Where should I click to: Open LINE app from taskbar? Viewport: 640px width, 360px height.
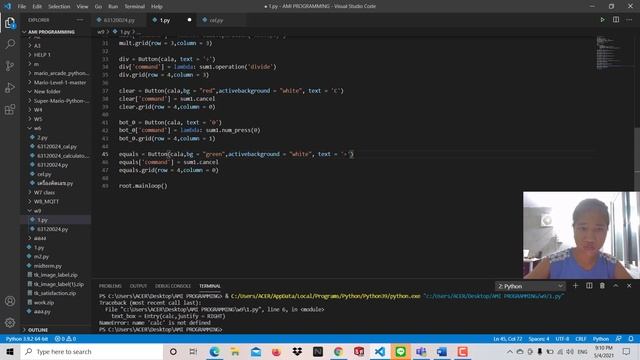click(x=400, y=351)
